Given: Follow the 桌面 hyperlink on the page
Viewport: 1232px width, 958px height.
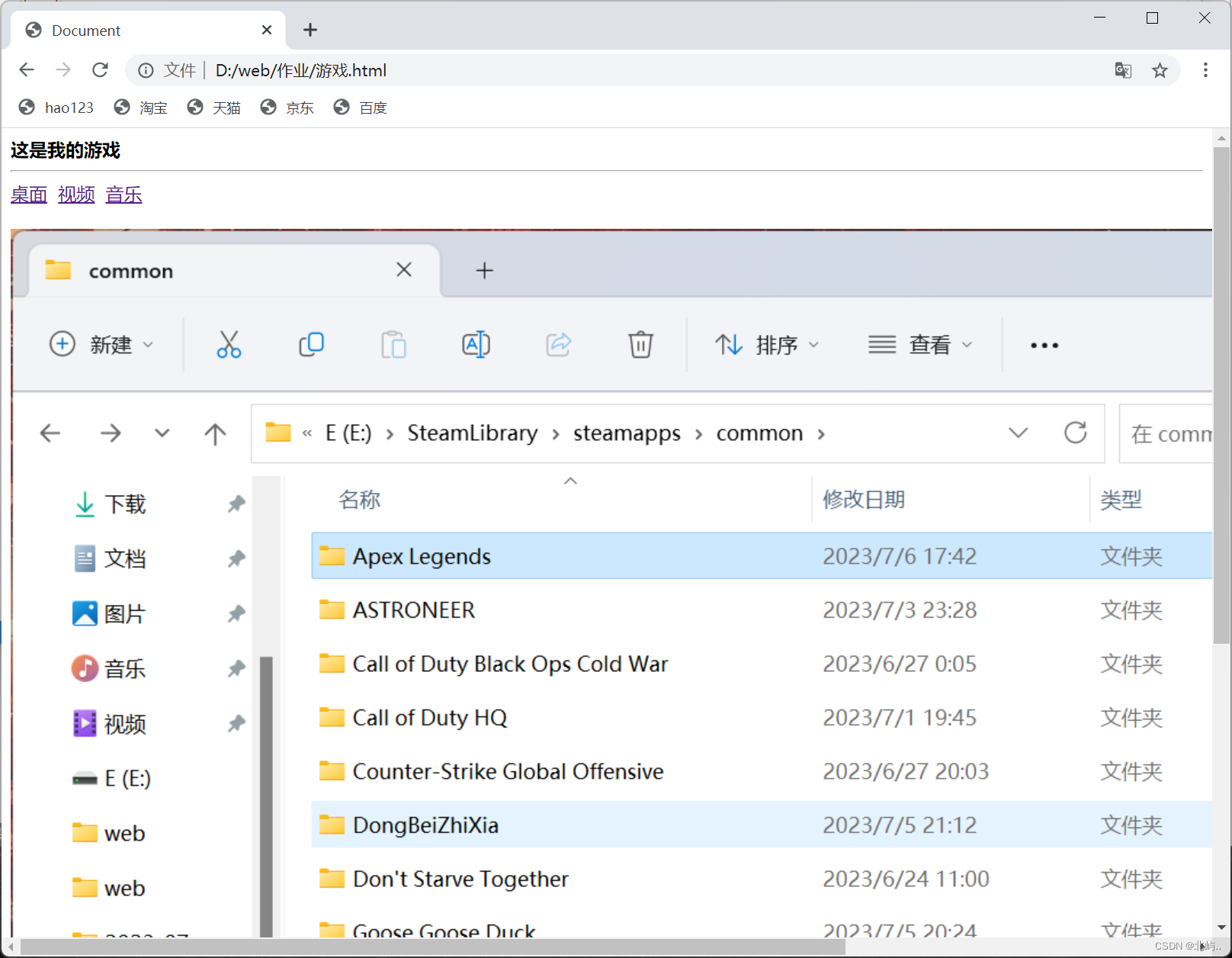Looking at the screenshot, I should coord(29,194).
